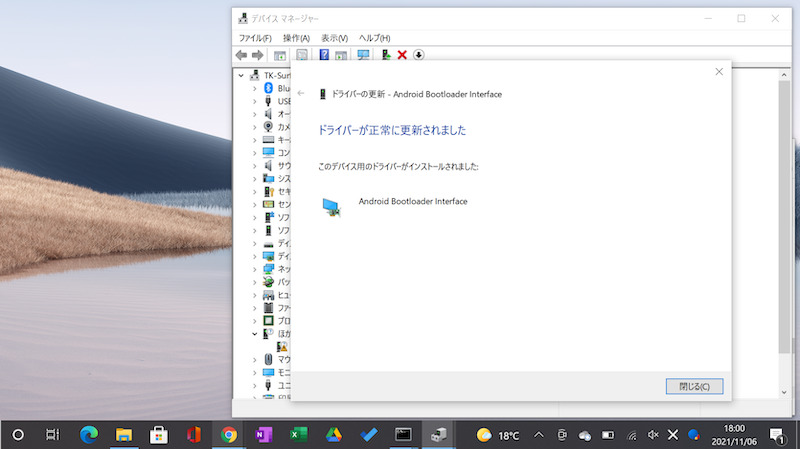Open the 操作(A) menu
This screenshot has height=449, width=800.
coord(296,38)
